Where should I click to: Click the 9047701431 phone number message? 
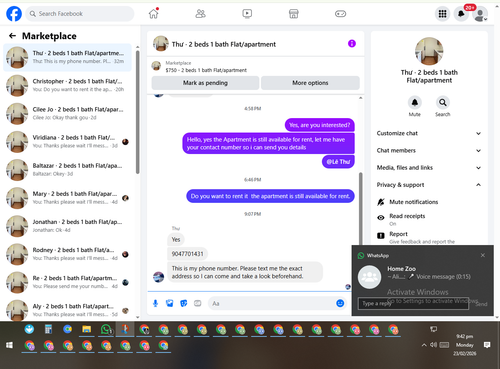pyautogui.click(x=187, y=254)
